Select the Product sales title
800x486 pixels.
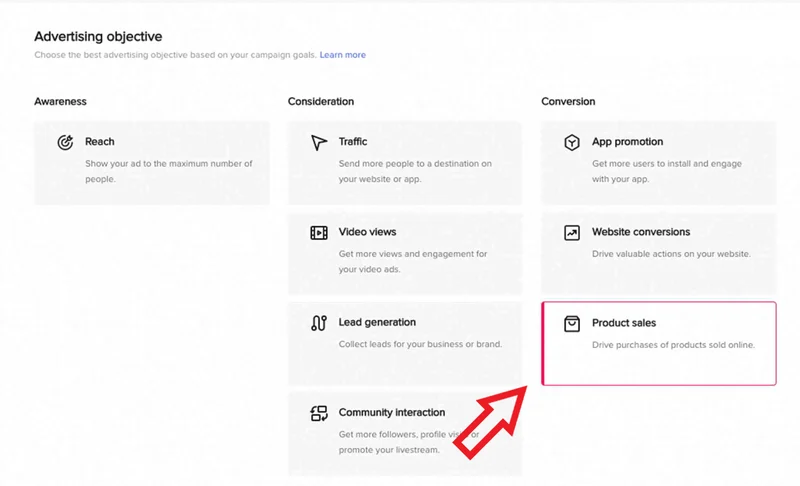(x=624, y=322)
